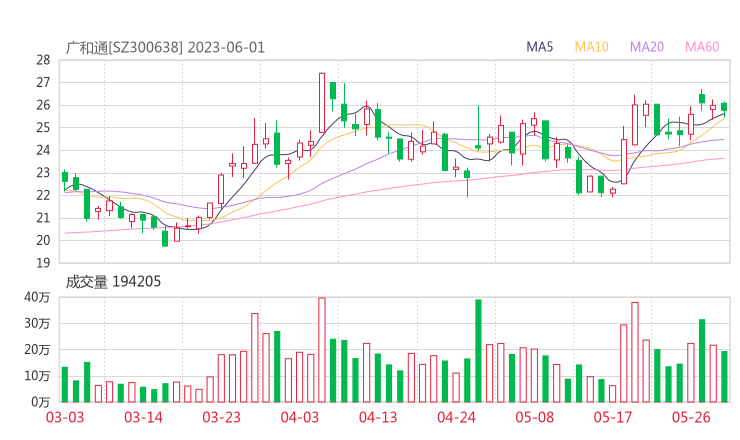740x440 pixels.
Task: Click the price axis label 24
Action: 43,150
